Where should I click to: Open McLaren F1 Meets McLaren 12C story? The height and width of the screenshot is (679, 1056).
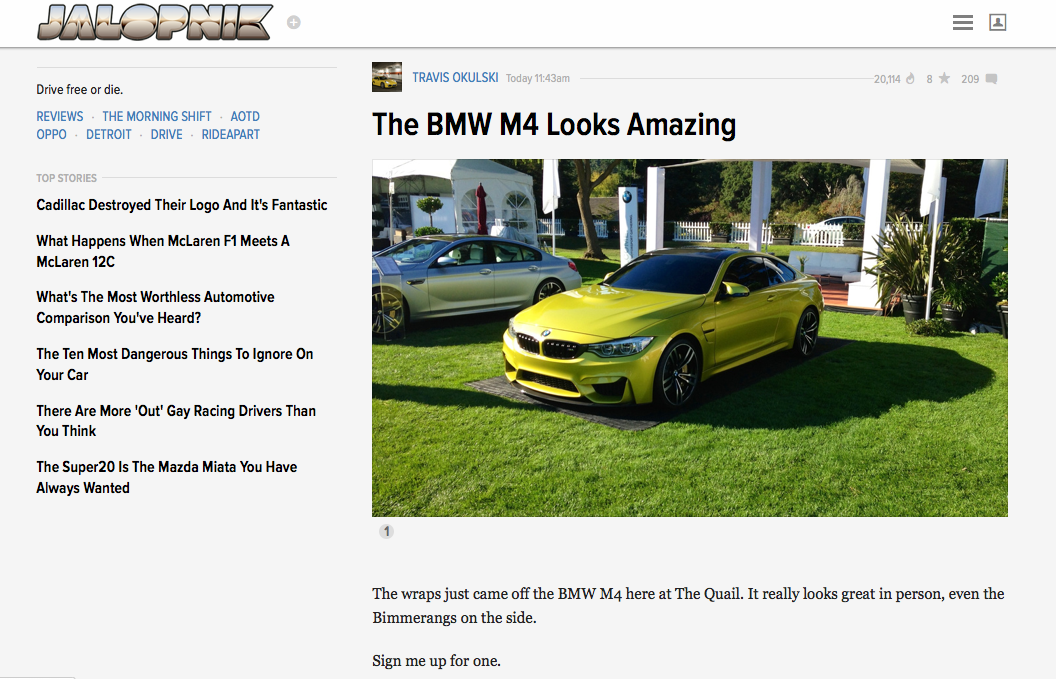163,251
